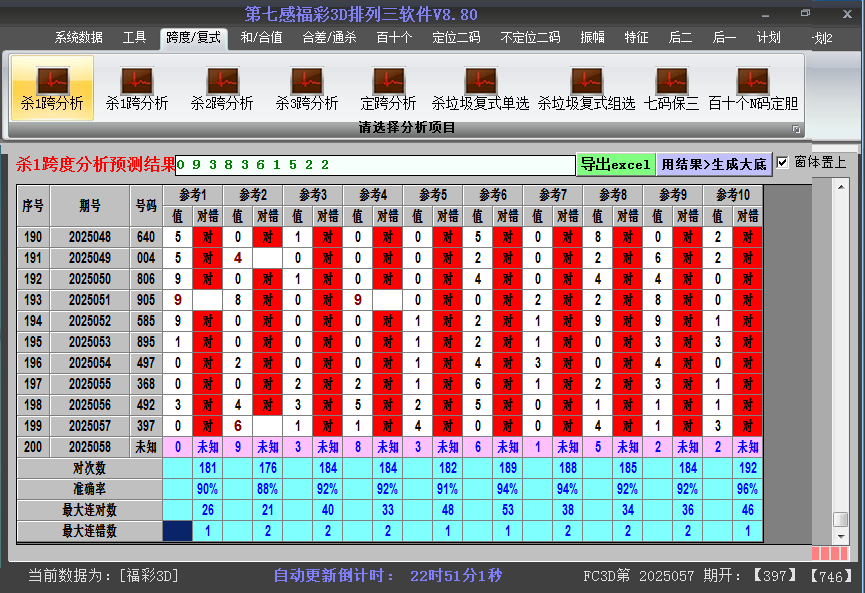
Task: Switch to the 定位二码 tab
Action: (456, 38)
